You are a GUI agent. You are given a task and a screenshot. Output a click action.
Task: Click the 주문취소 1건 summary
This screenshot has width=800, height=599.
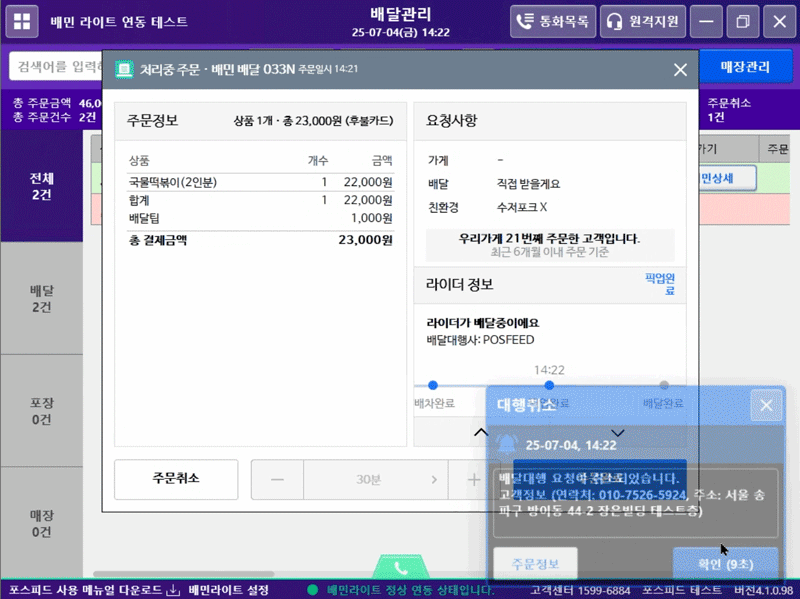729,110
